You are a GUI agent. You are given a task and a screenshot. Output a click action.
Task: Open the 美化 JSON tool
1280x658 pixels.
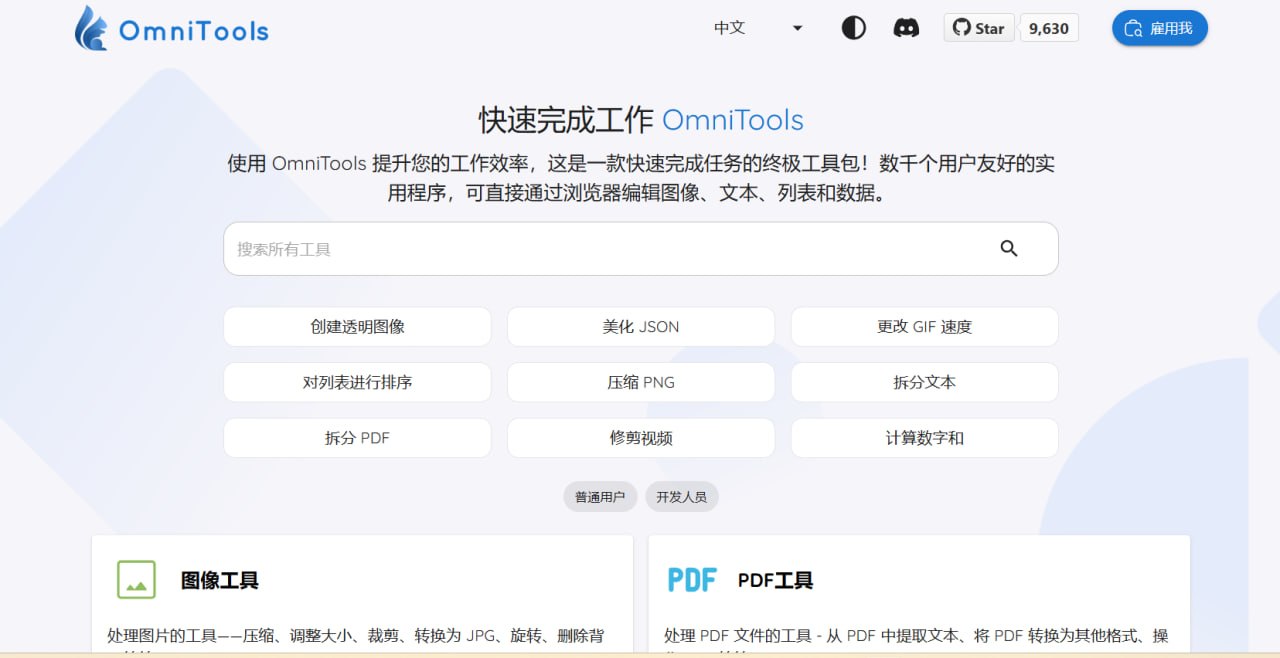point(641,327)
